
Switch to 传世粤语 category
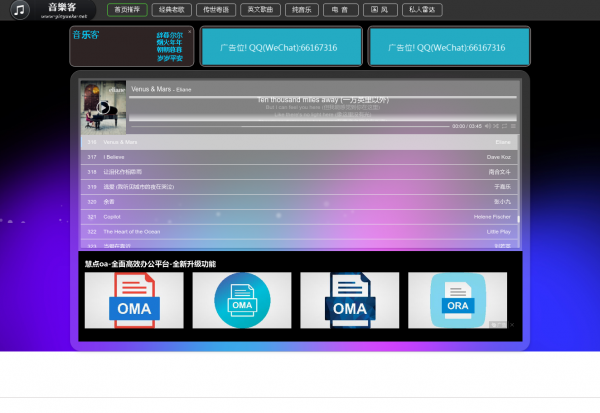(x=214, y=9)
